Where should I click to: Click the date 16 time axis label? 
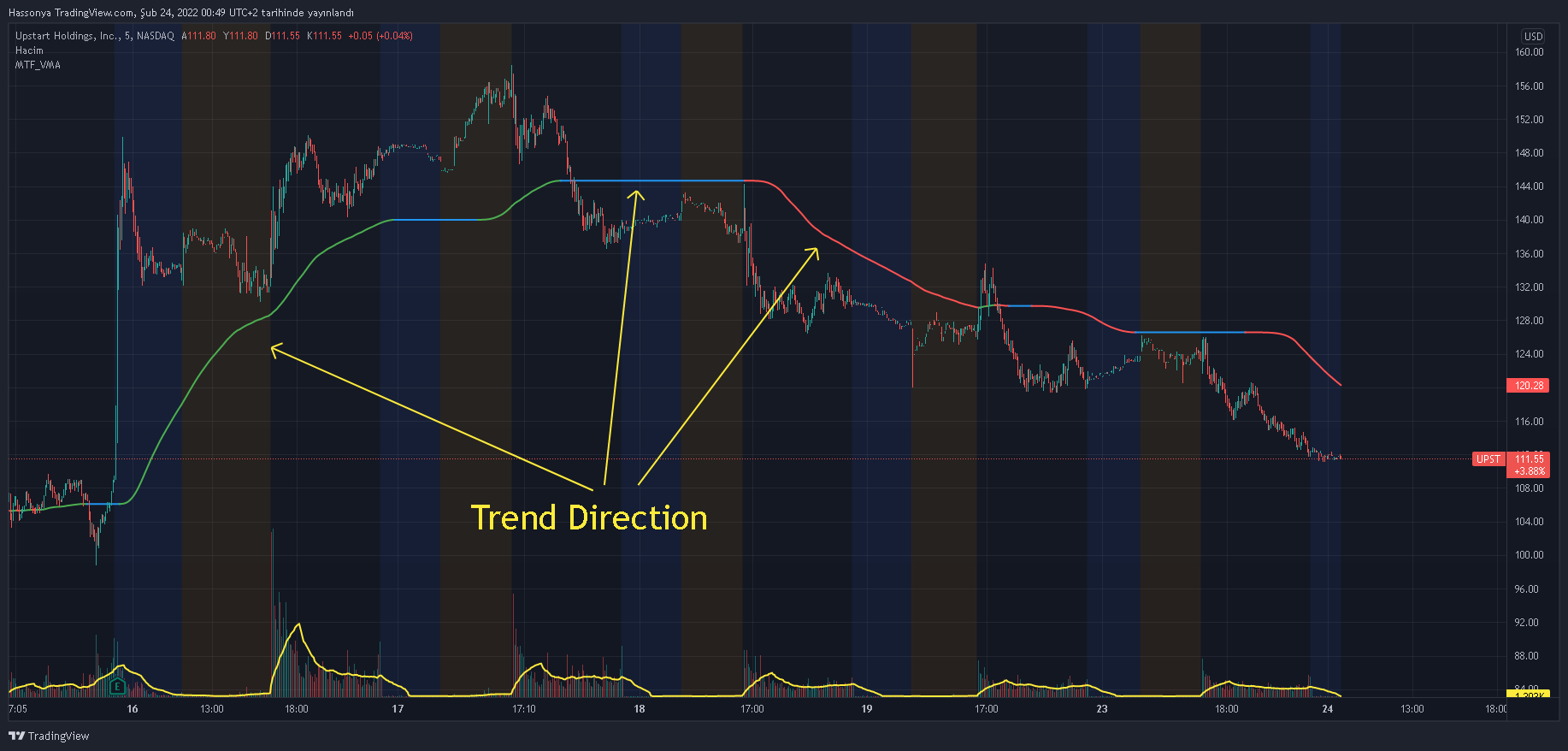coord(133,709)
